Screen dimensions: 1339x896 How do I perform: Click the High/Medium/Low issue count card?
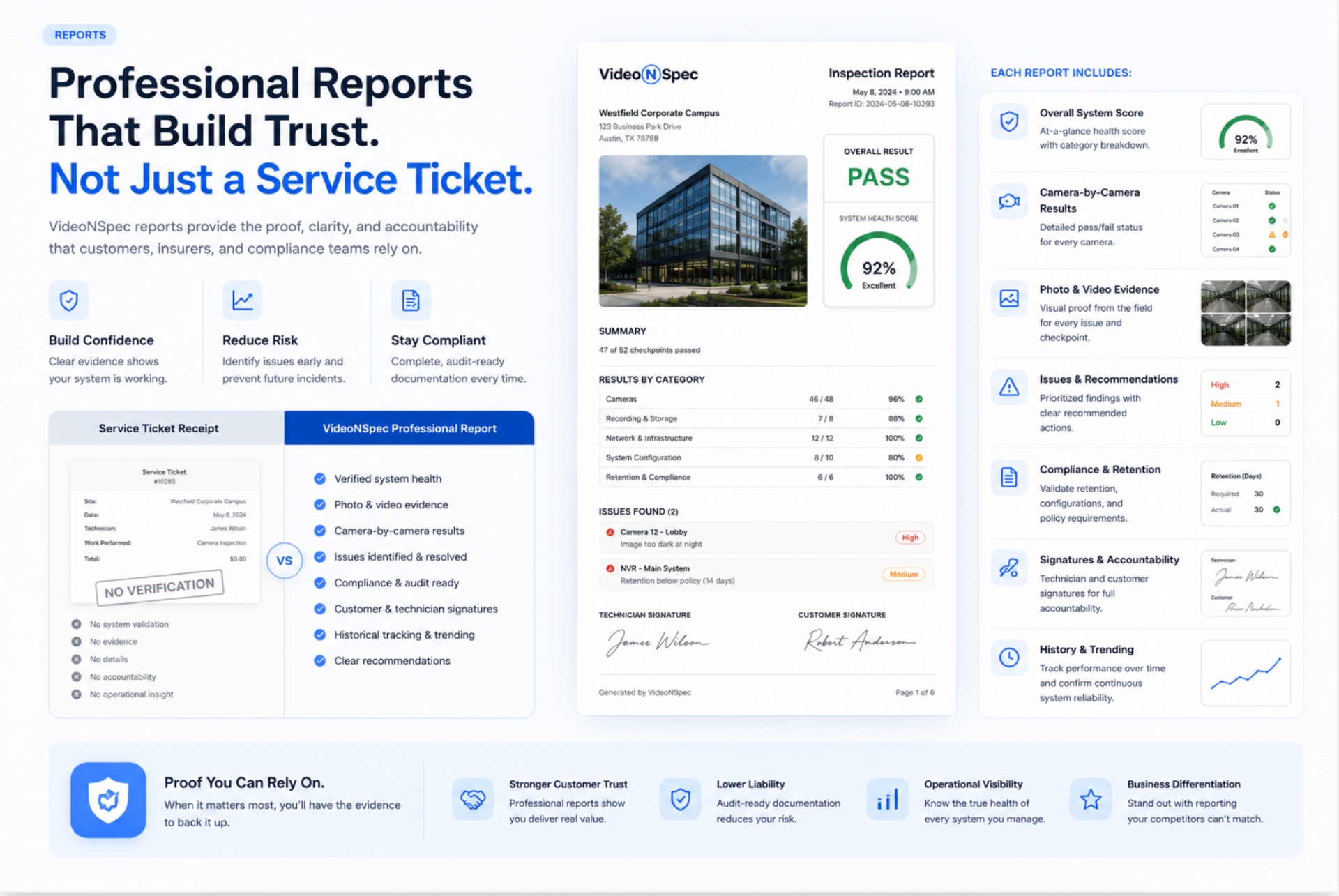(1246, 403)
